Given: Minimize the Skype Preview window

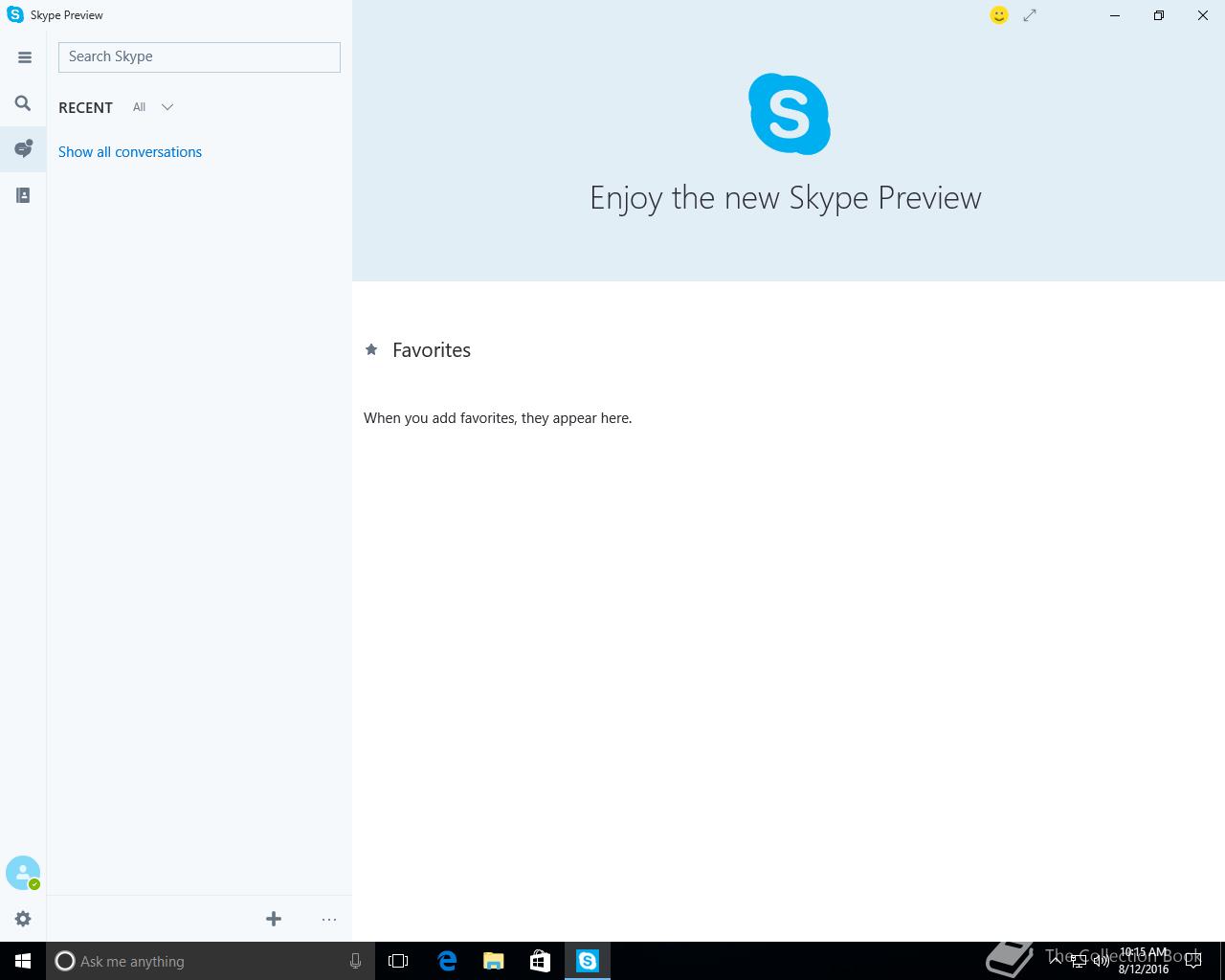Looking at the screenshot, I should pyautogui.click(x=1115, y=15).
